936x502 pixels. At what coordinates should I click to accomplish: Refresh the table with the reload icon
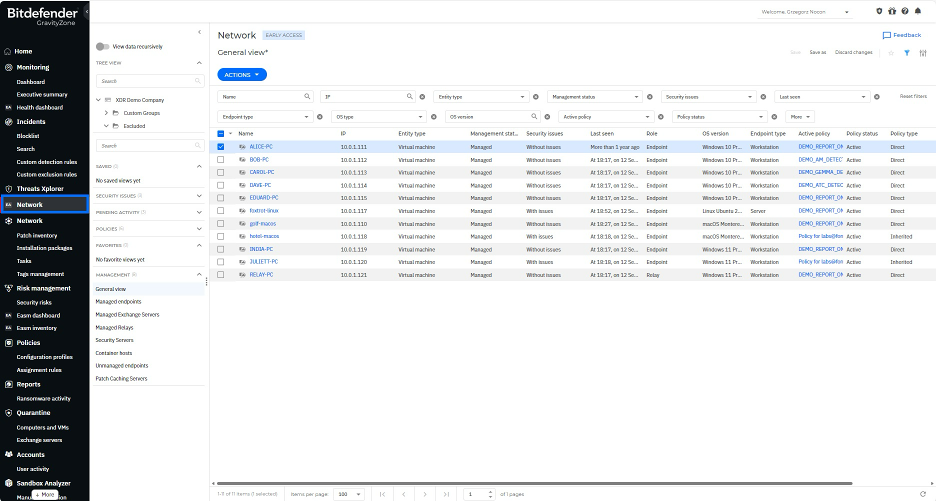(923, 494)
